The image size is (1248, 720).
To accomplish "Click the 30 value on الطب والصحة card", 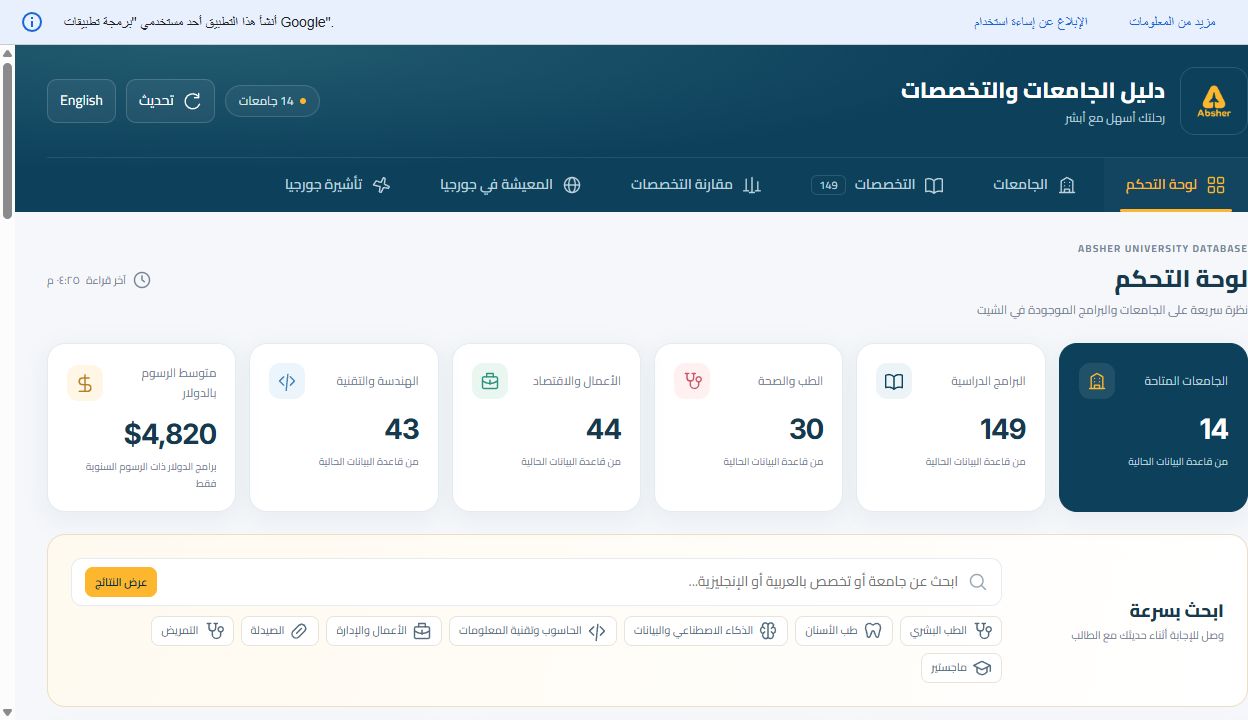I will (806, 429).
